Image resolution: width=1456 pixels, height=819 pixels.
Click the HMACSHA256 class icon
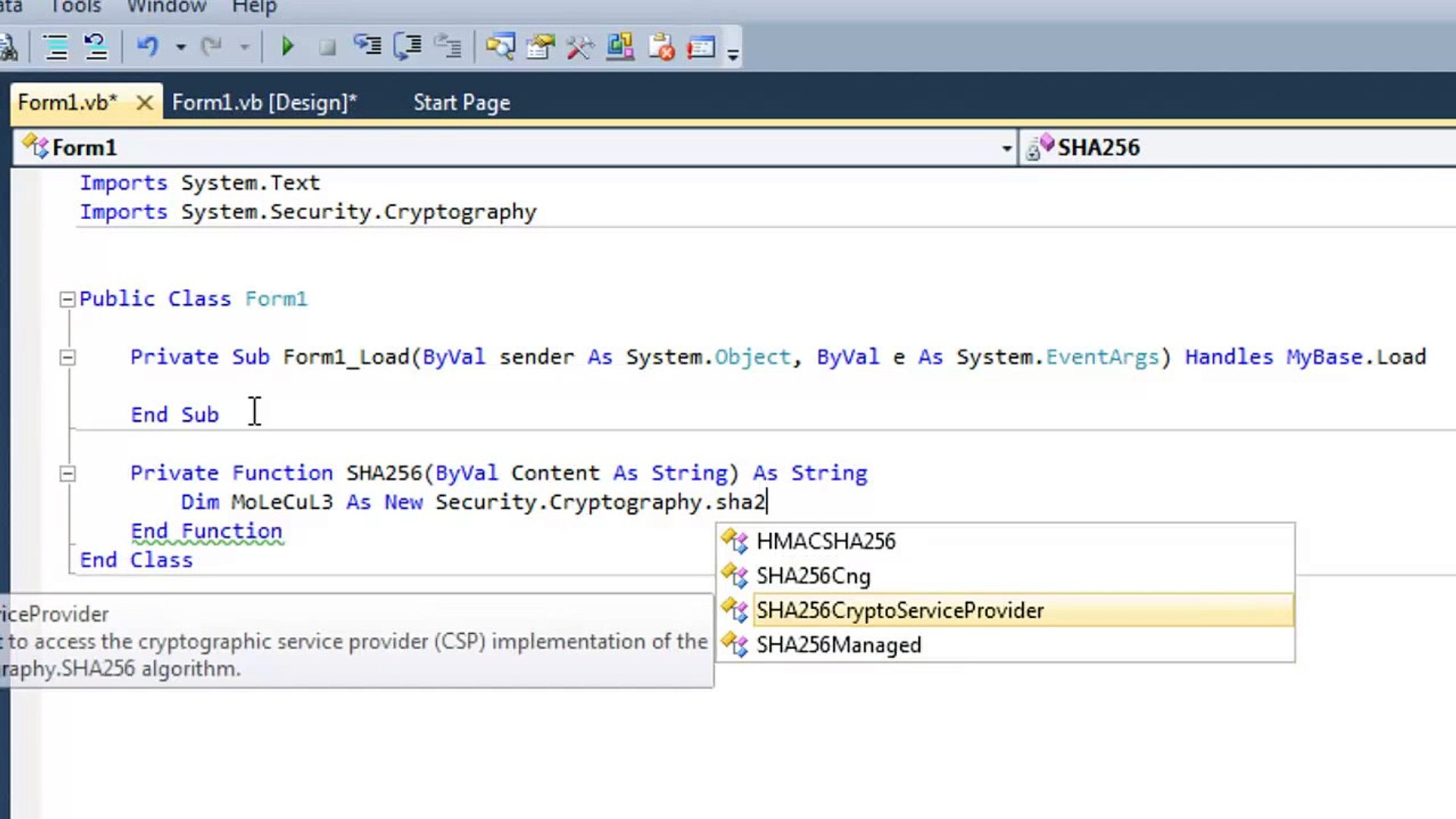[x=735, y=541]
